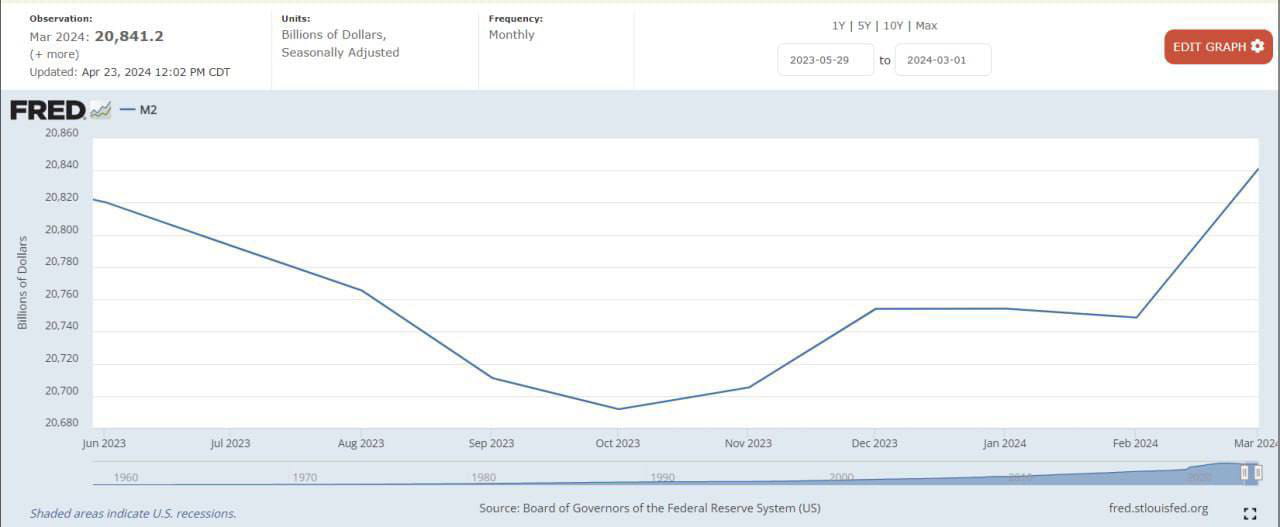Screen dimensions: 1280x527
Task: Click the left handle of range slider
Action: coord(1244,473)
